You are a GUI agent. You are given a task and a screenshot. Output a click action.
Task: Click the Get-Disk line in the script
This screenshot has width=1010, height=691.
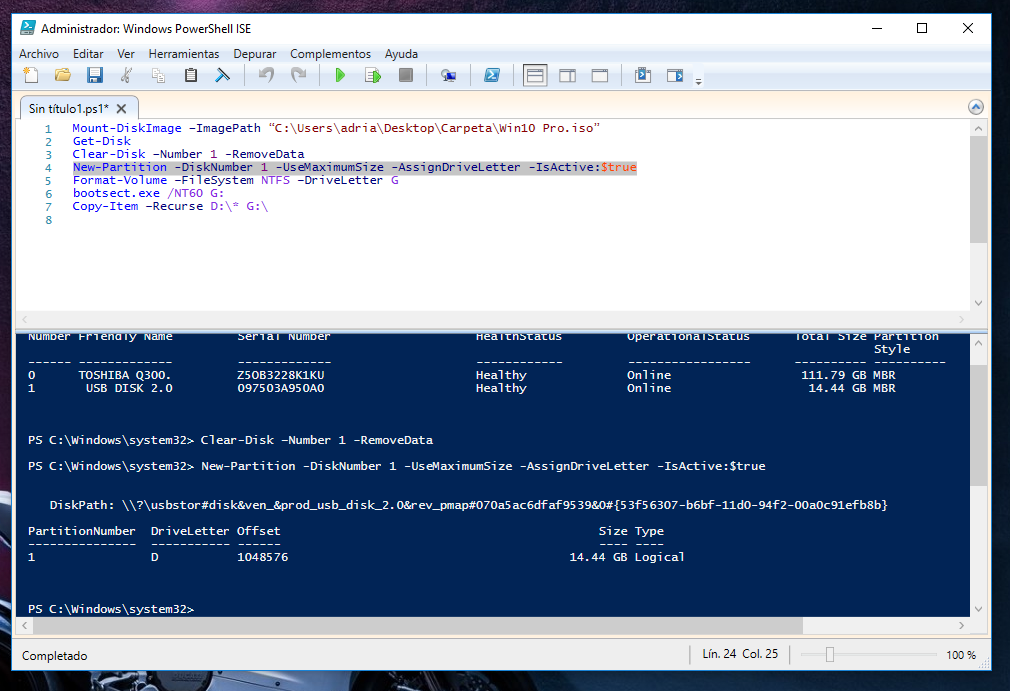point(102,141)
